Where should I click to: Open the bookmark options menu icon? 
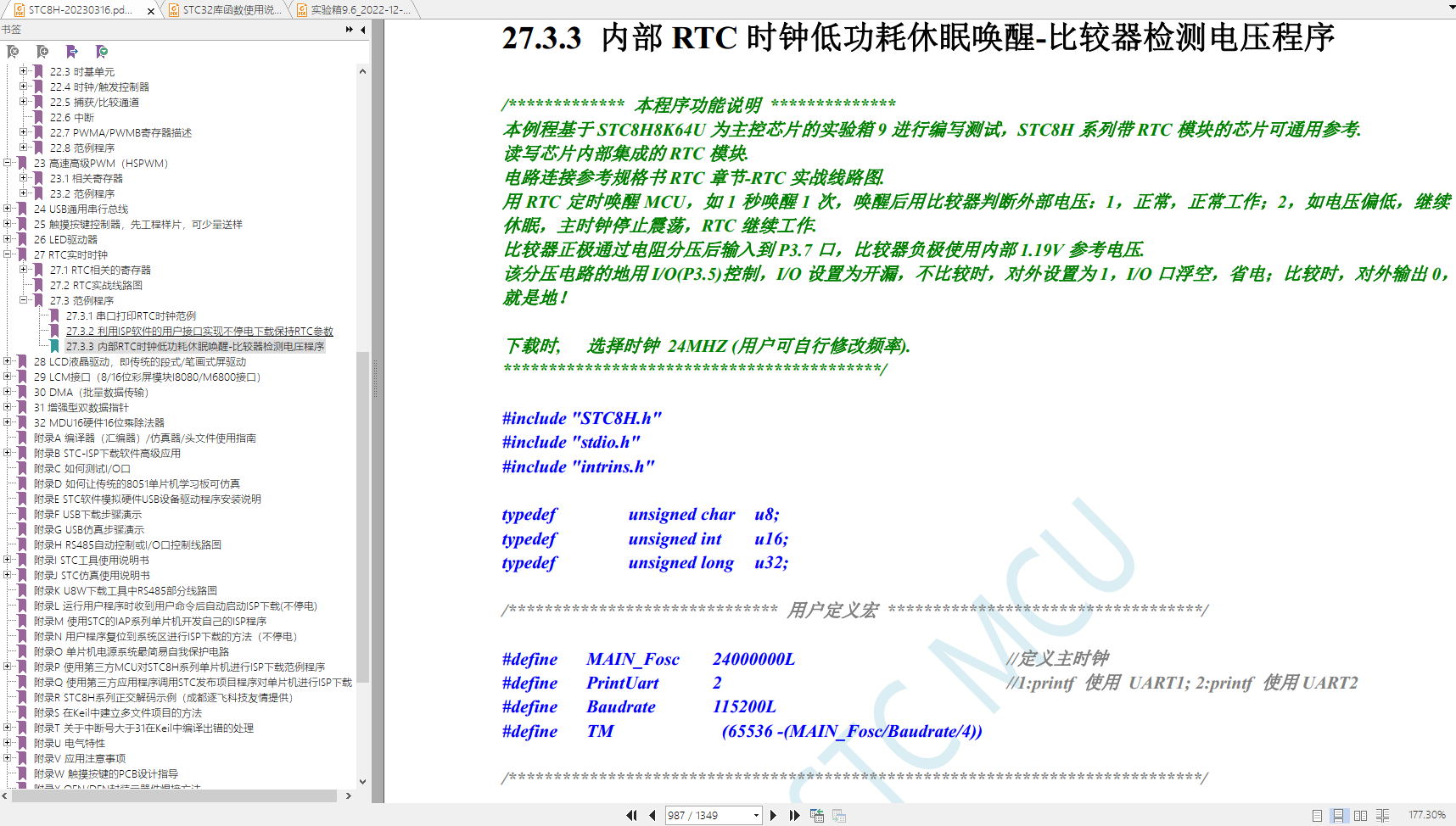tap(102, 52)
